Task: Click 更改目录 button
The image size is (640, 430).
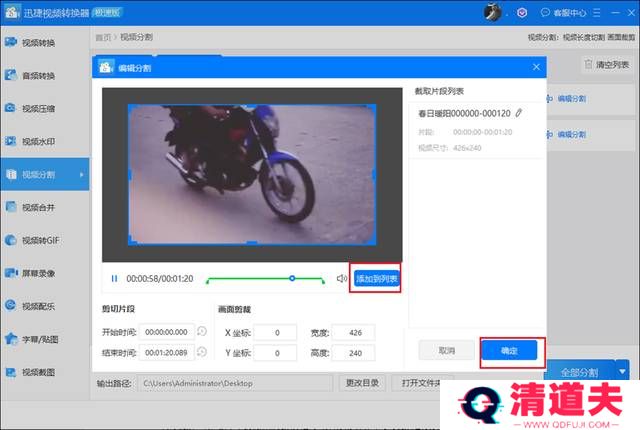Action: (x=362, y=383)
